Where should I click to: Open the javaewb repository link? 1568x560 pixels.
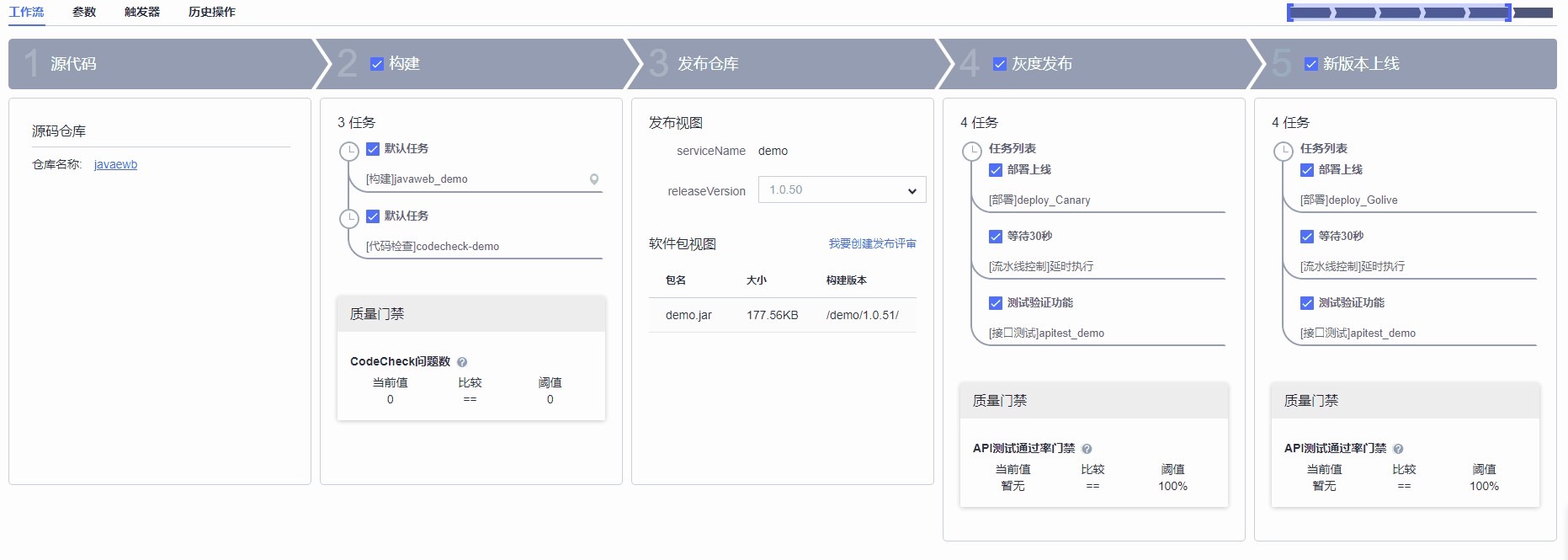pos(115,164)
